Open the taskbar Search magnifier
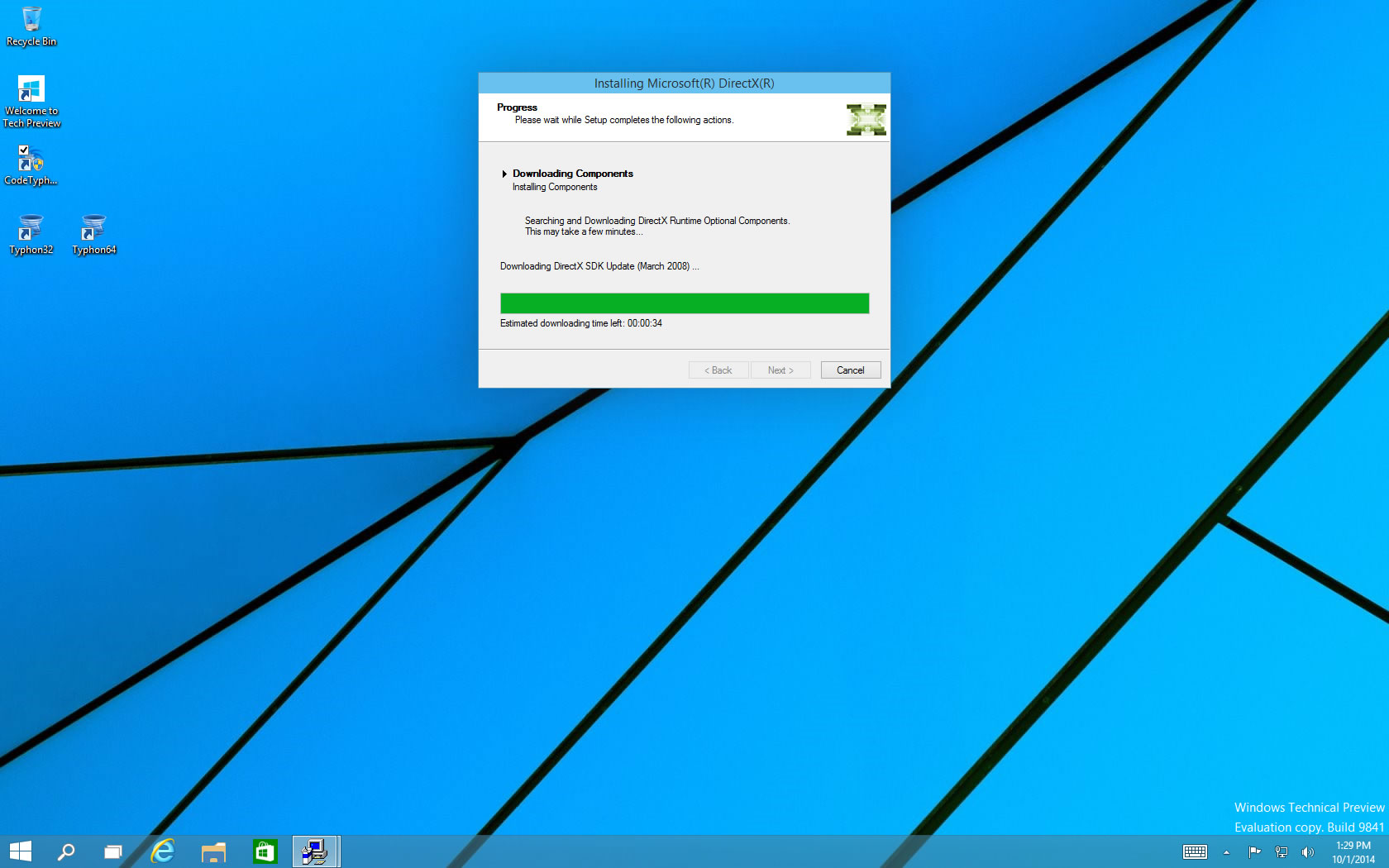The height and width of the screenshot is (868, 1389). coord(66,851)
